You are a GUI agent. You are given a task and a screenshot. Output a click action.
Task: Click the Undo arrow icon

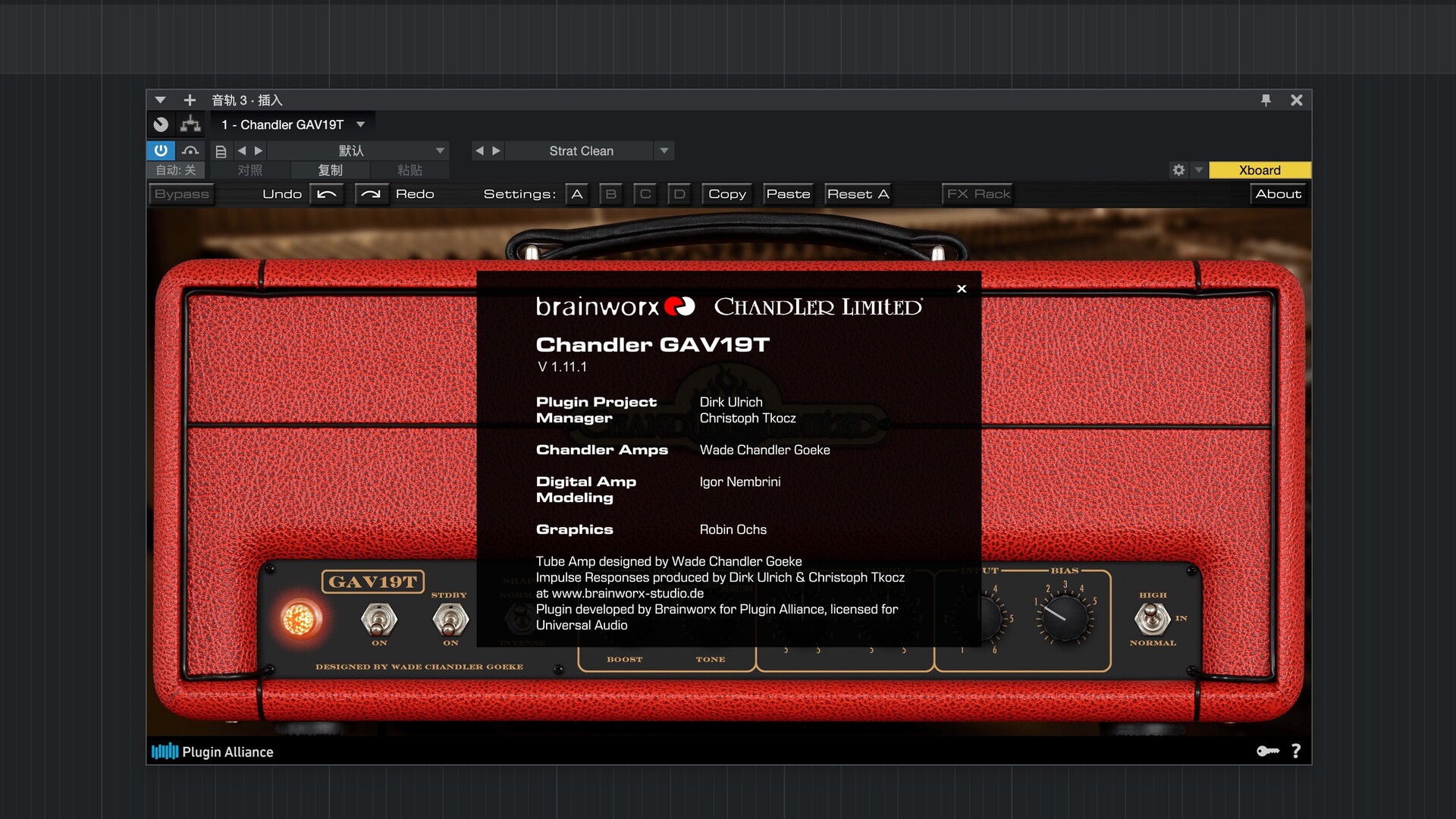click(x=327, y=194)
